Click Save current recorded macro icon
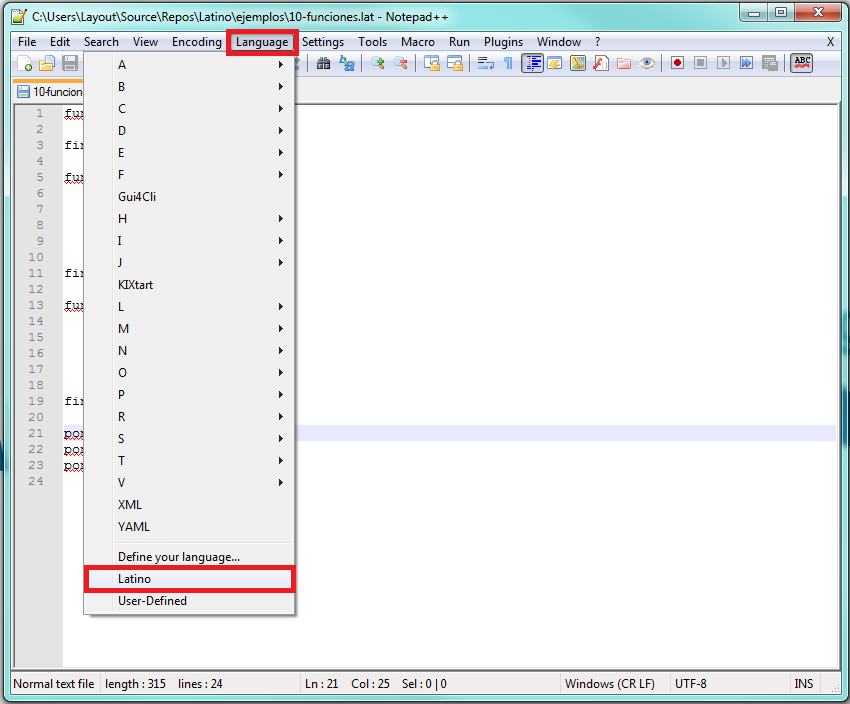The width and height of the screenshot is (850, 704). (x=770, y=63)
